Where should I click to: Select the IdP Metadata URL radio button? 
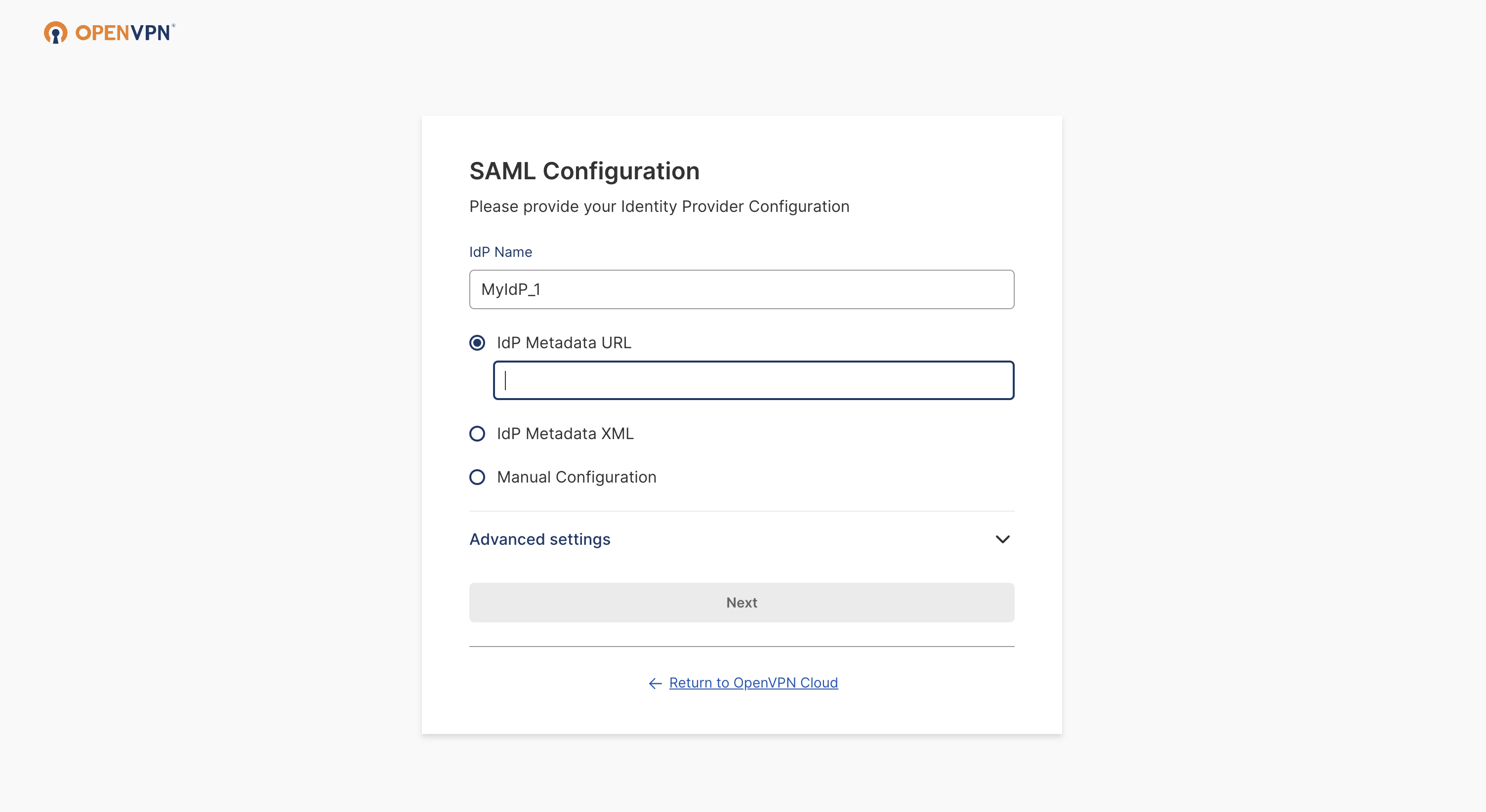point(477,343)
